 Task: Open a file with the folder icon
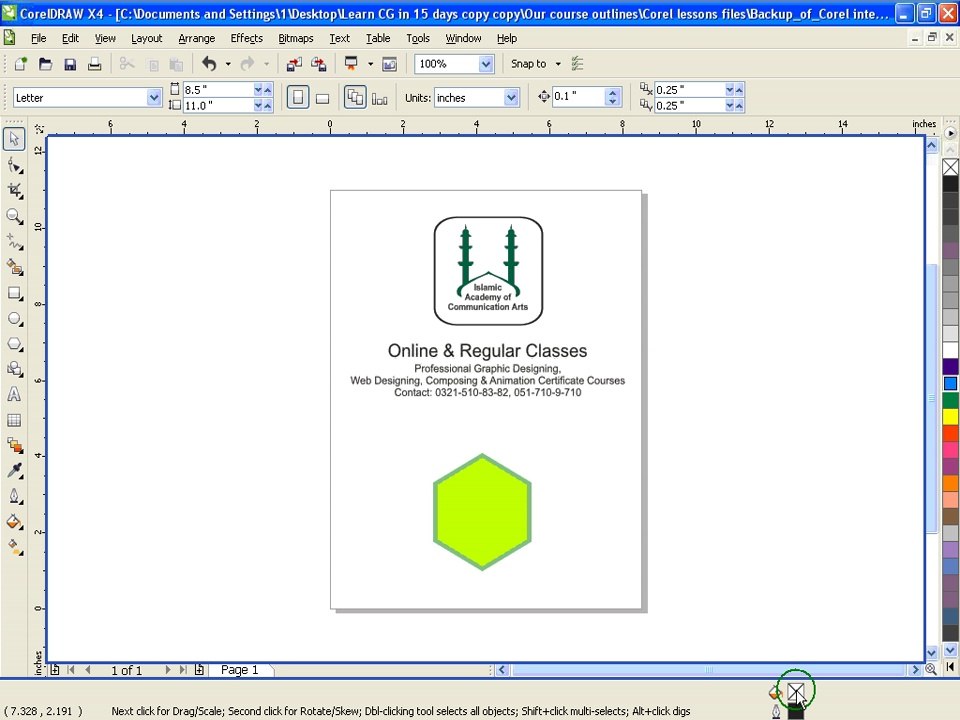click(45, 64)
